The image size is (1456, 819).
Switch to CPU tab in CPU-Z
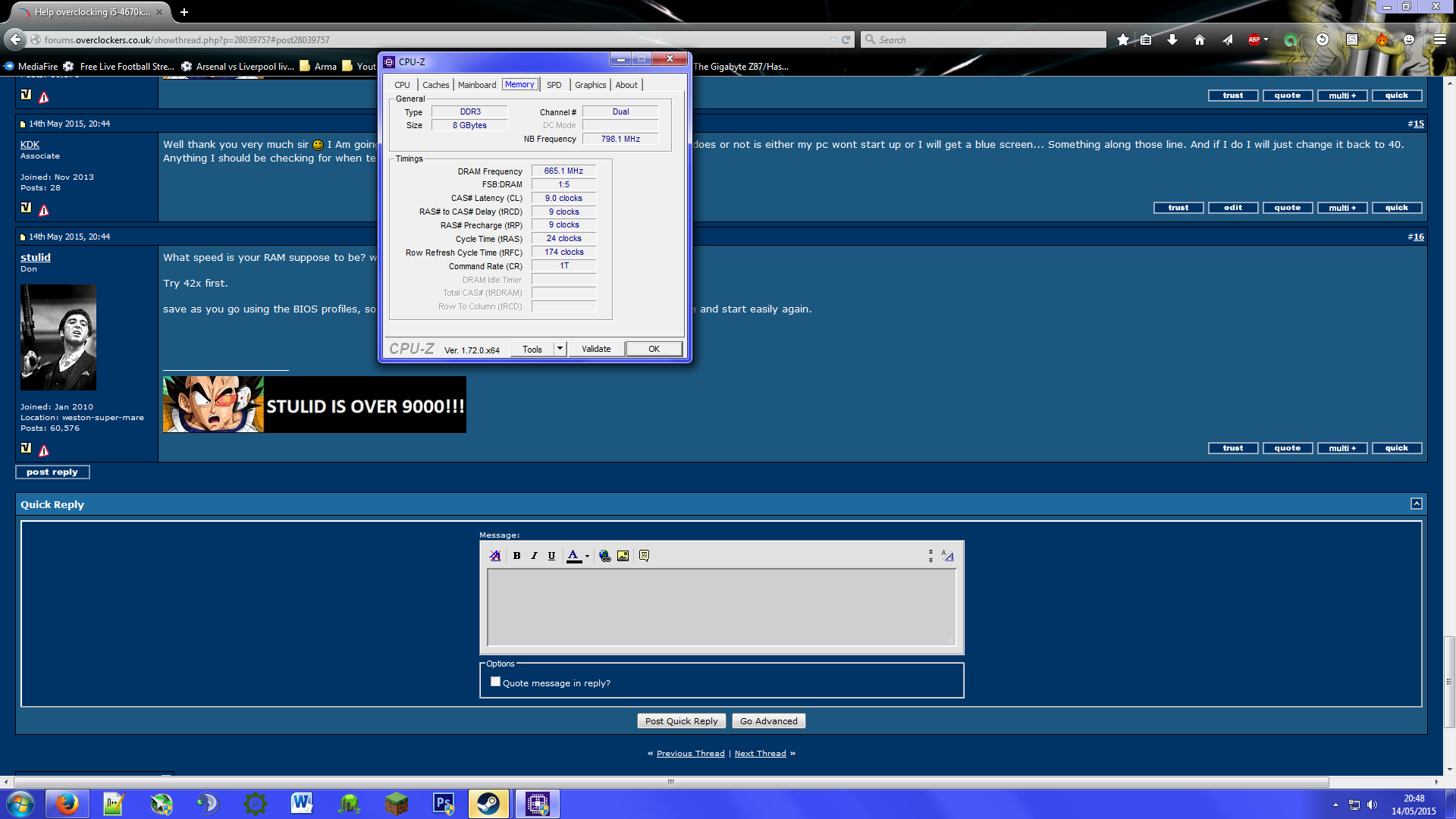tap(402, 85)
